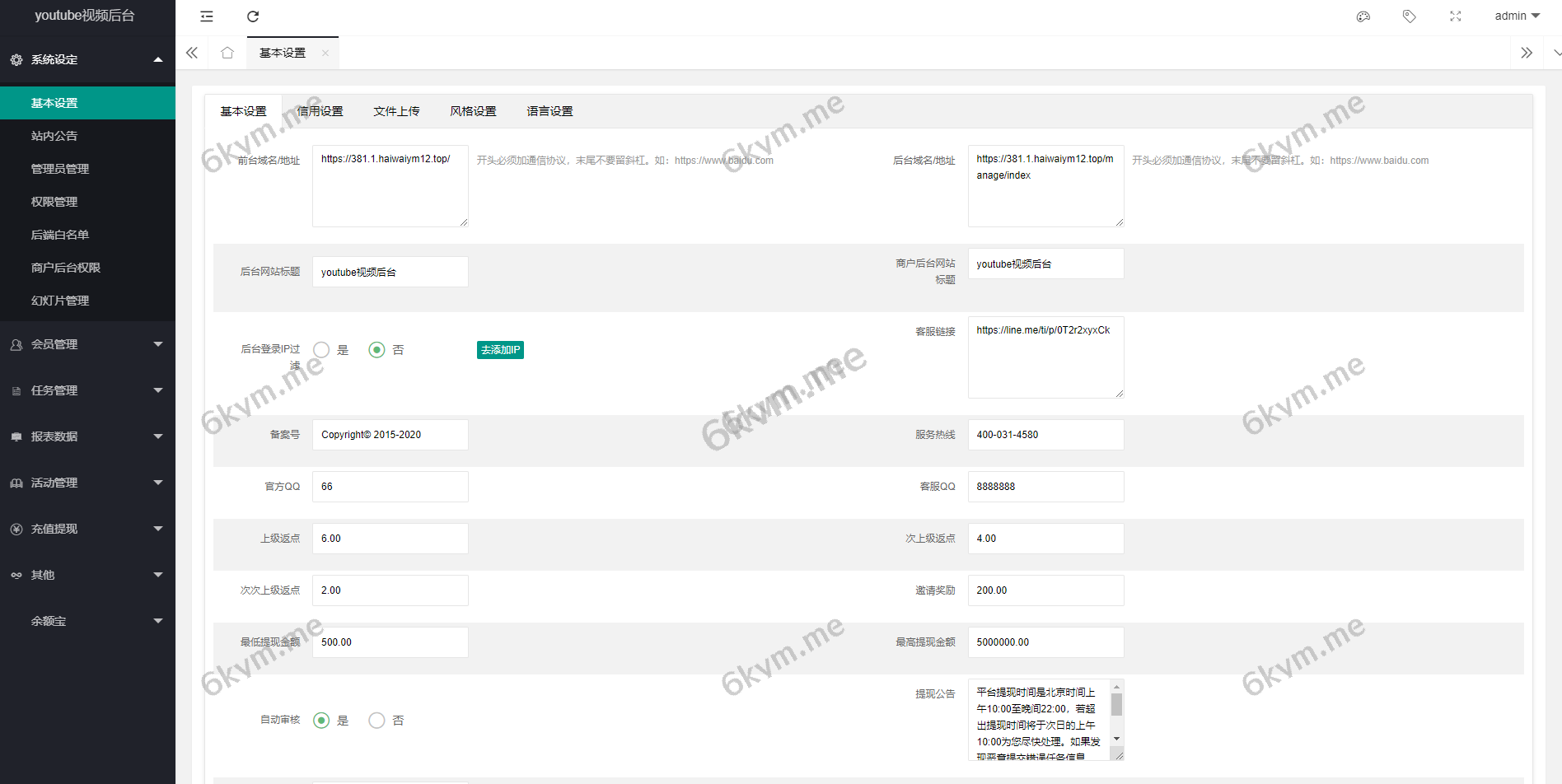Click the home tab icon
The width and height of the screenshot is (1562, 784).
(227, 53)
